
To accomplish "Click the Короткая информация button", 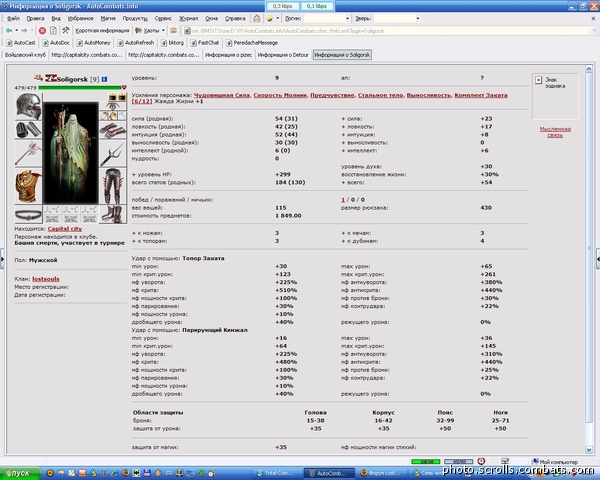I will point(102,30).
